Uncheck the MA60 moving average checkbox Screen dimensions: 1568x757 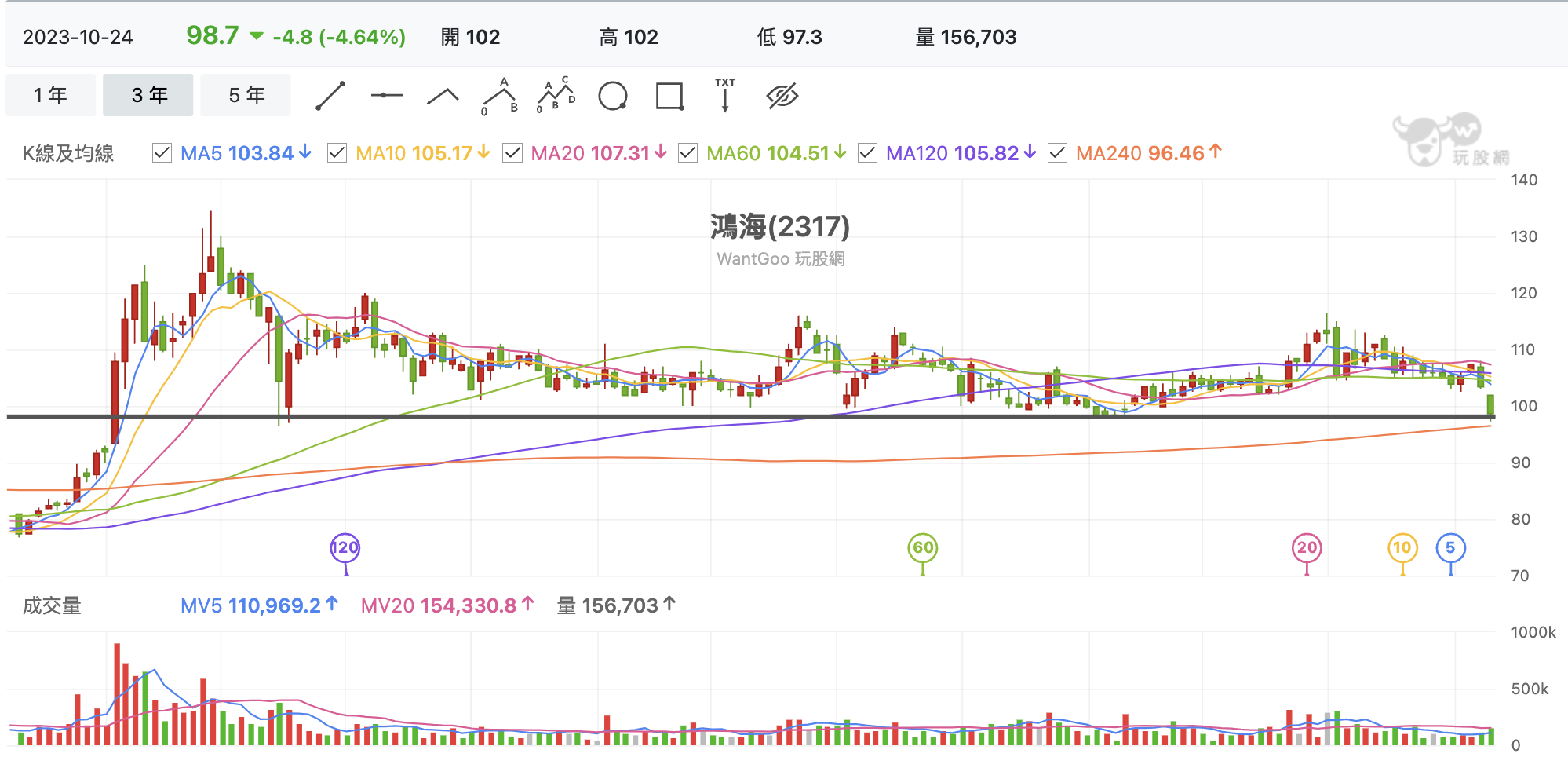[687, 153]
